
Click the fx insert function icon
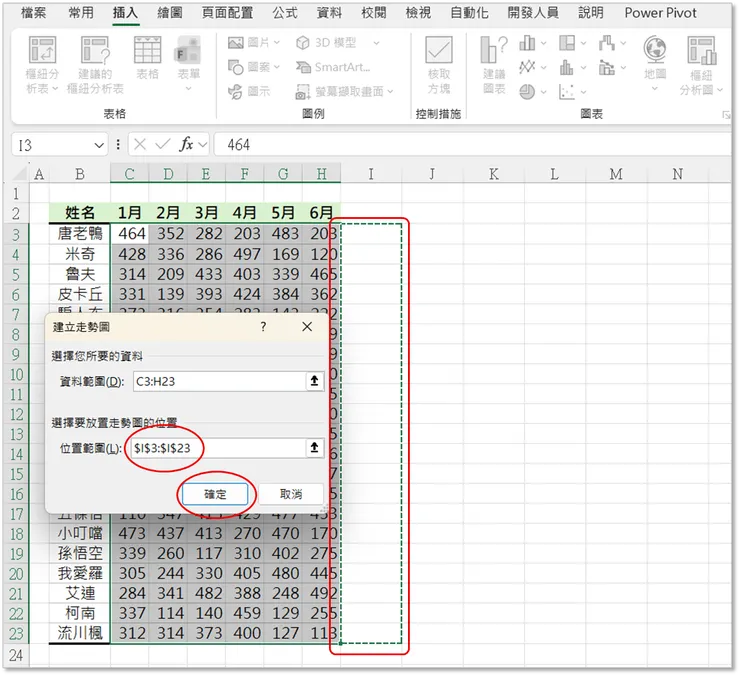(x=186, y=144)
